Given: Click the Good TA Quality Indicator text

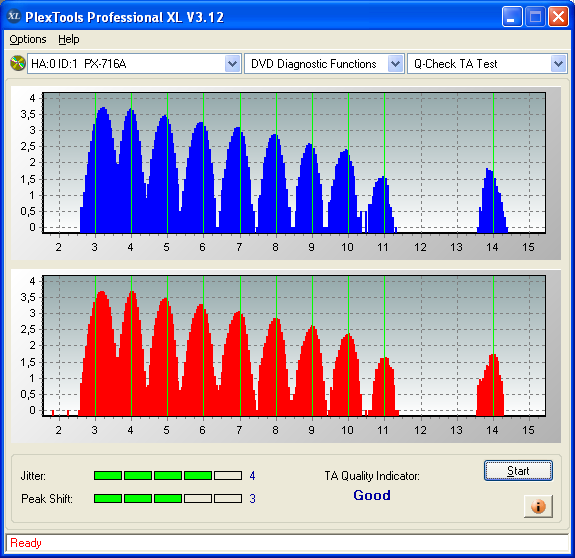Looking at the screenshot, I should [x=372, y=495].
